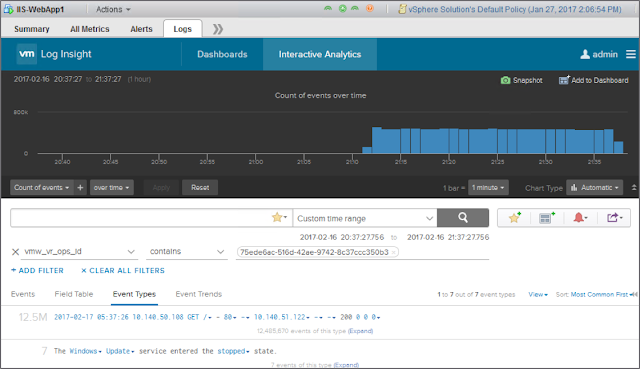The height and width of the screenshot is (369, 640).
Task: Show more tabs with double chevron
Action: pyautogui.click(x=218, y=29)
